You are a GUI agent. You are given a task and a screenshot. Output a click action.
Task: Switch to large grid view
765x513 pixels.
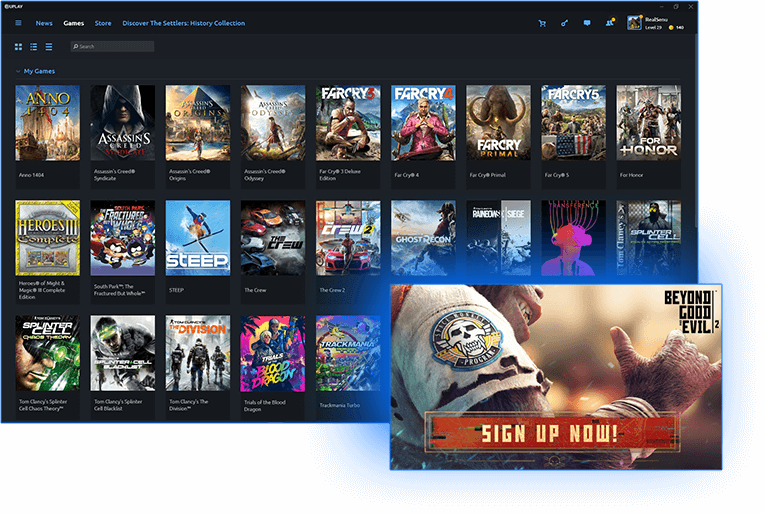[x=19, y=47]
